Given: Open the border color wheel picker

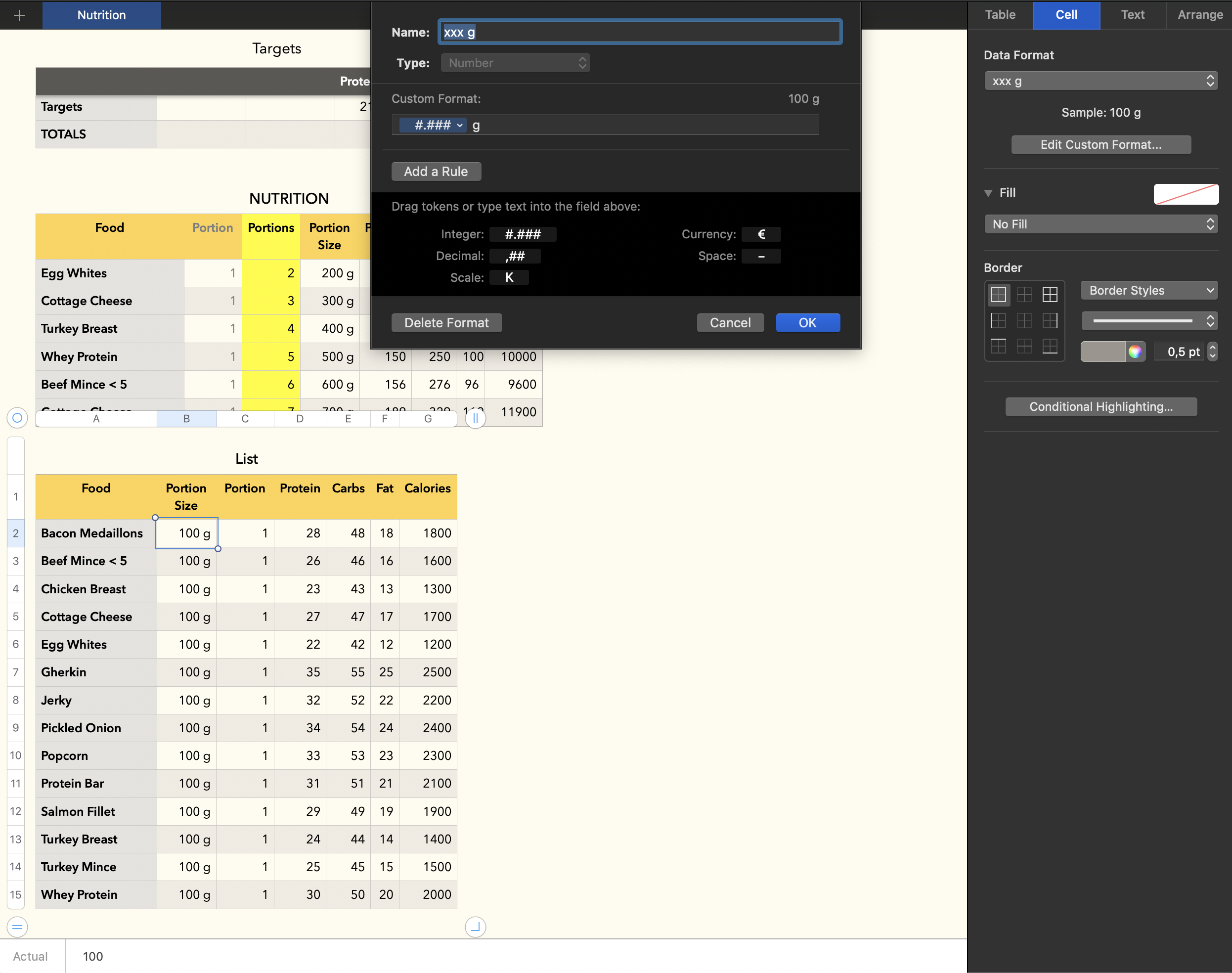Looking at the screenshot, I should 1134,352.
